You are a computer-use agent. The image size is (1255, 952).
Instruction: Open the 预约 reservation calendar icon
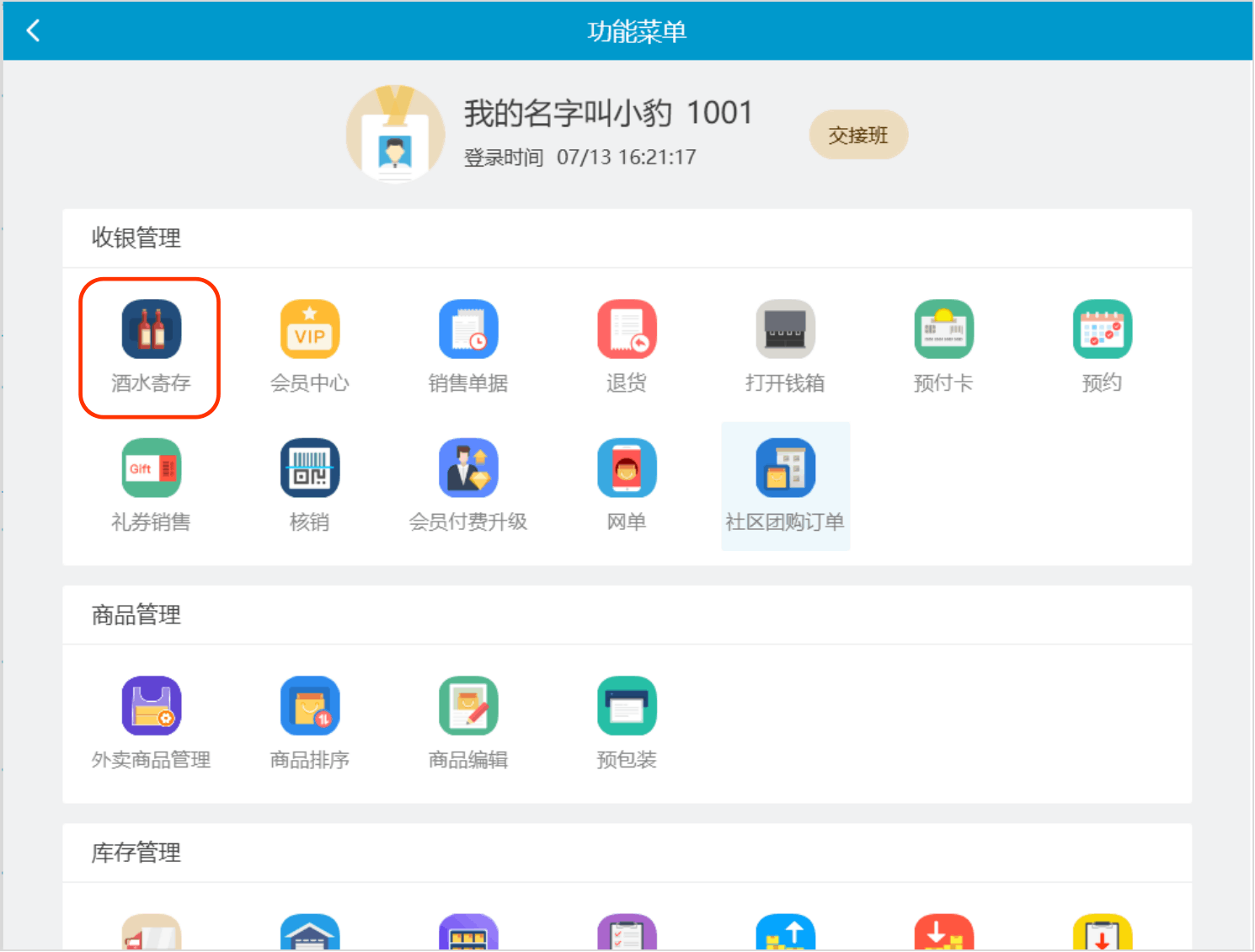point(1102,329)
